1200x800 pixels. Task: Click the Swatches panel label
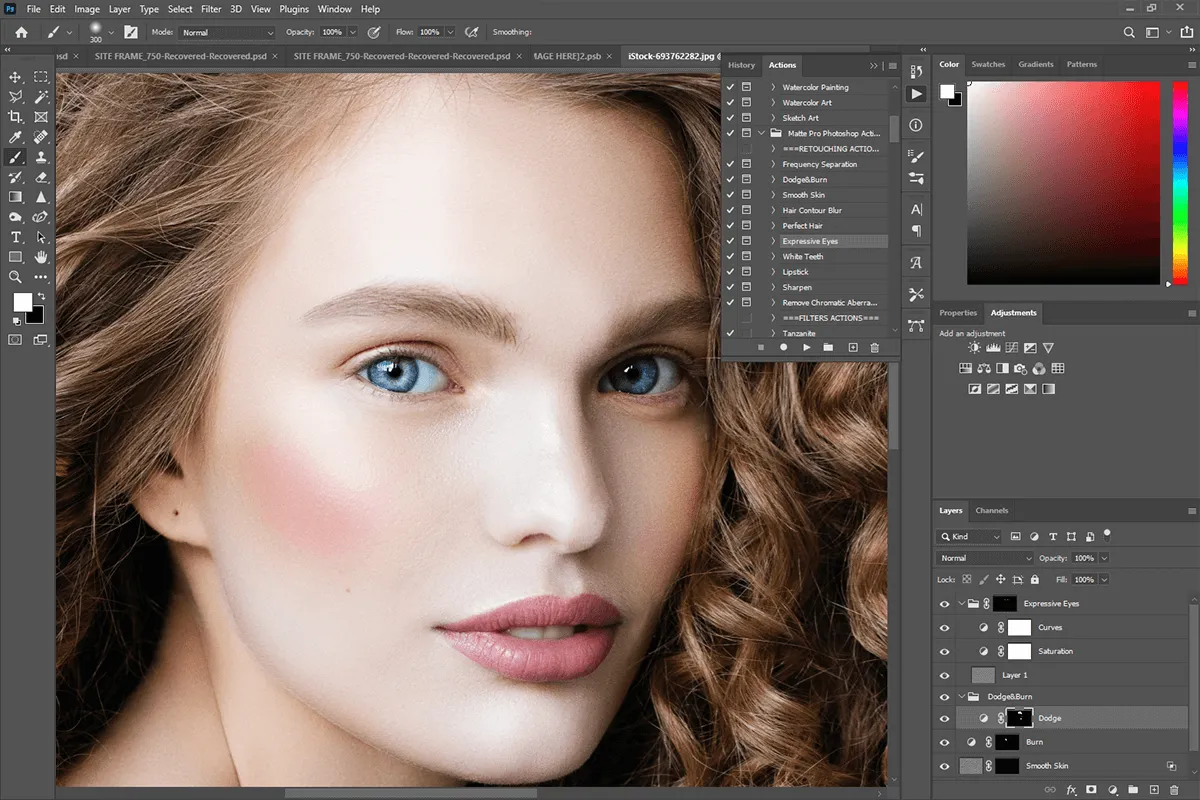click(988, 64)
